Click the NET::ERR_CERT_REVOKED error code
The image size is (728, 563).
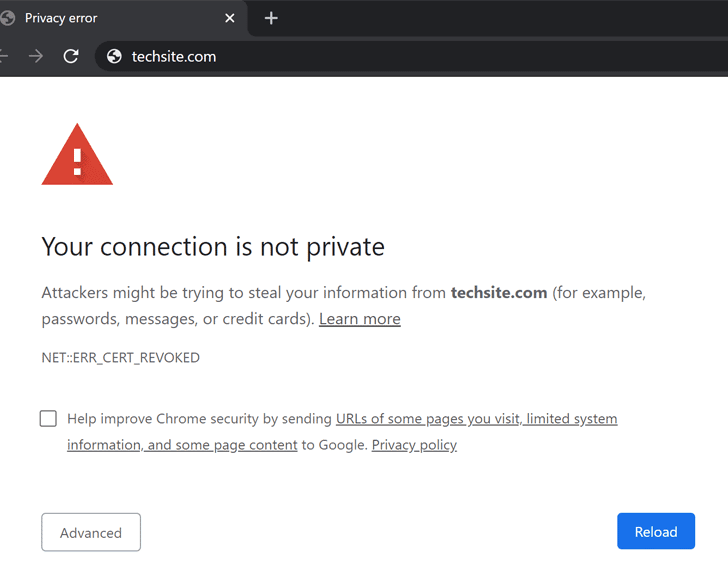(x=120, y=358)
